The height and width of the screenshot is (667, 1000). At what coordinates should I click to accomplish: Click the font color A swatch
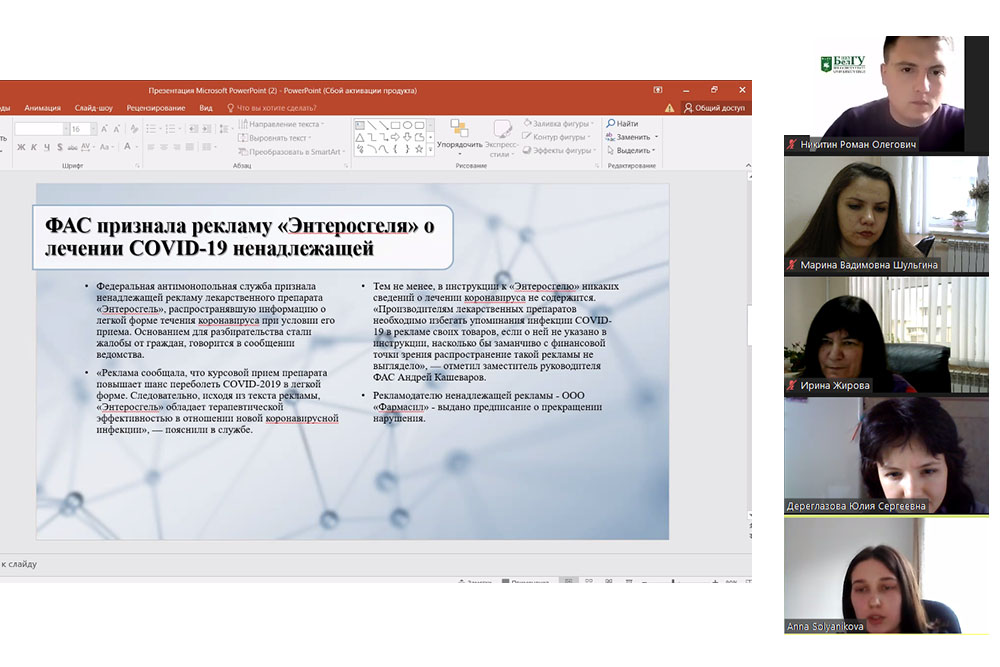coord(127,148)
